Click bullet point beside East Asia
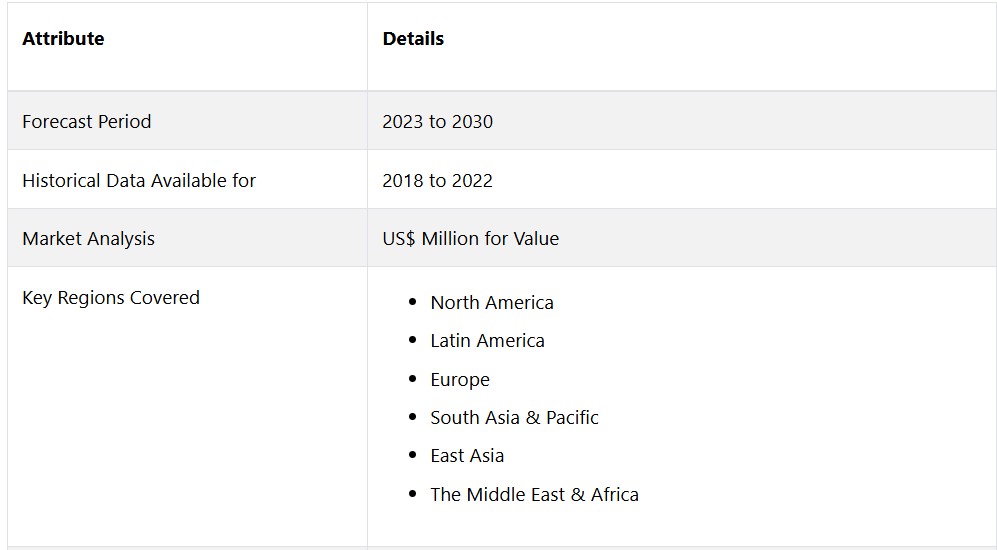Screen dimensions: 997x550 [x=413, y=455]
